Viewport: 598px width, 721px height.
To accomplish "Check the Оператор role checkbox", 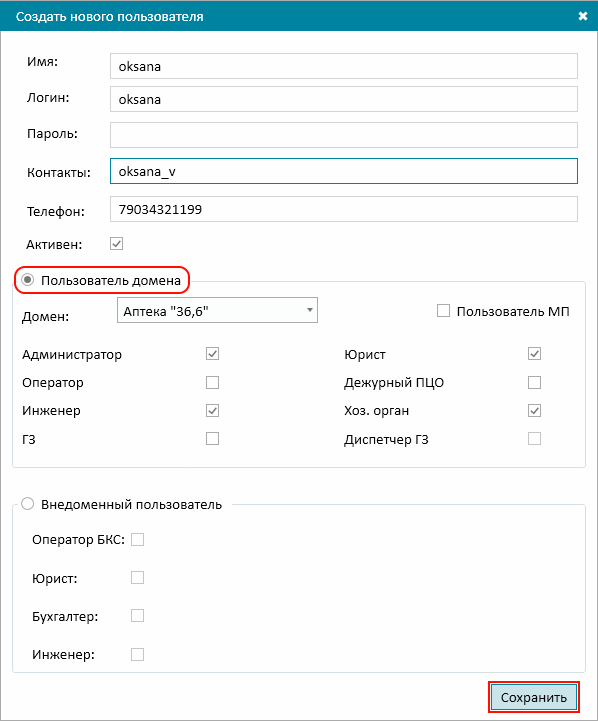I will [212, 382].
